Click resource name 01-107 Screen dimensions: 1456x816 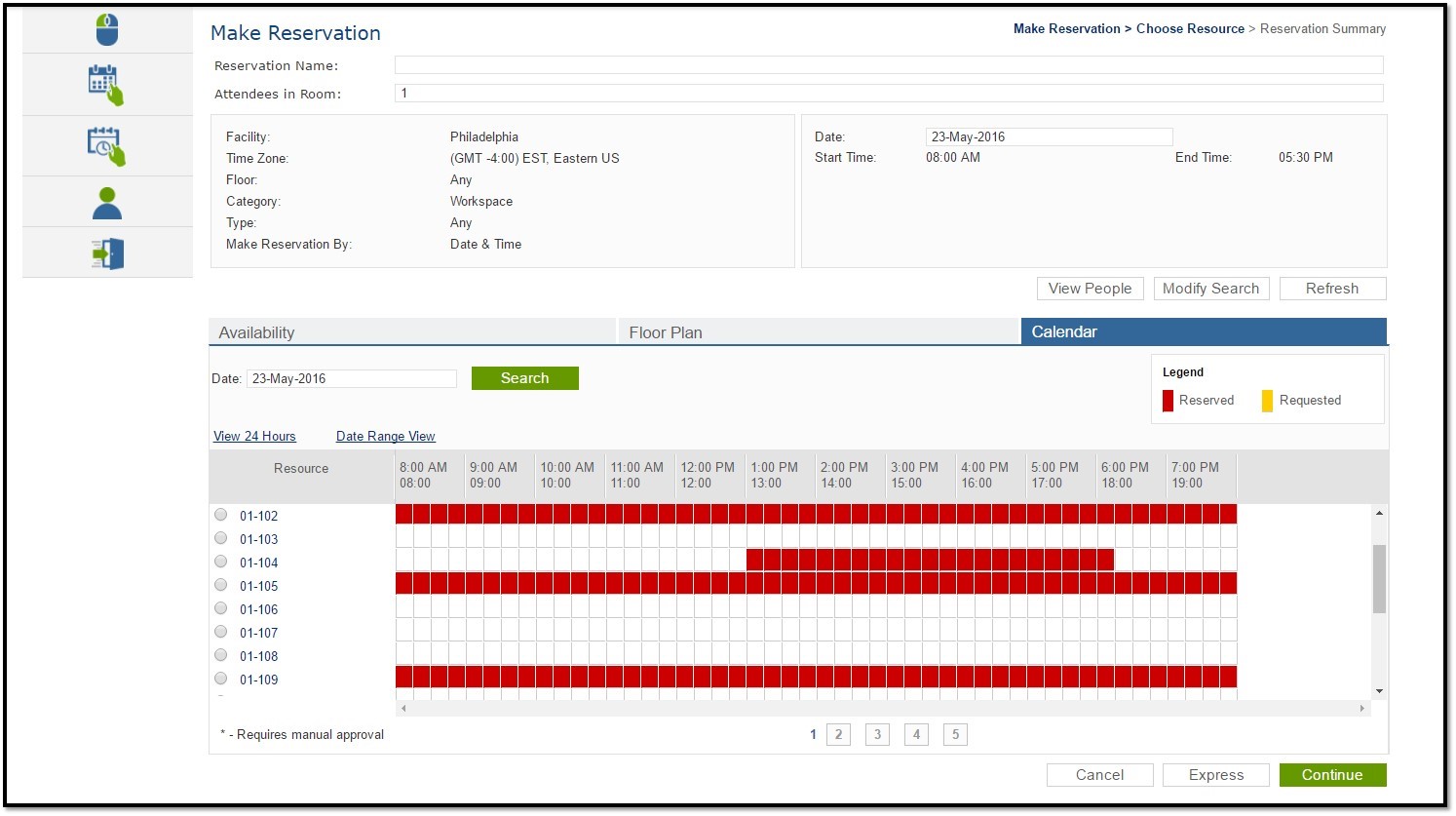(258, 634)
